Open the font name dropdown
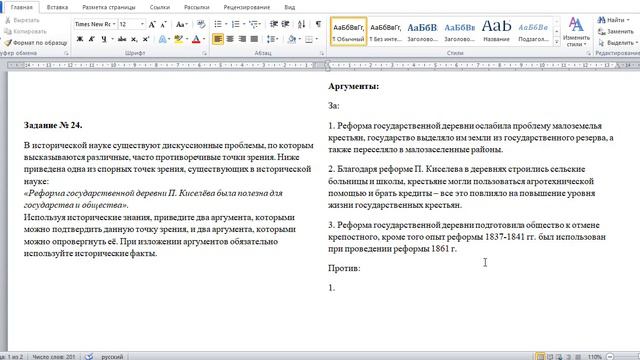The height and width of the screenshot is (360, 640). pyautogui.click(x=114, y=24)
